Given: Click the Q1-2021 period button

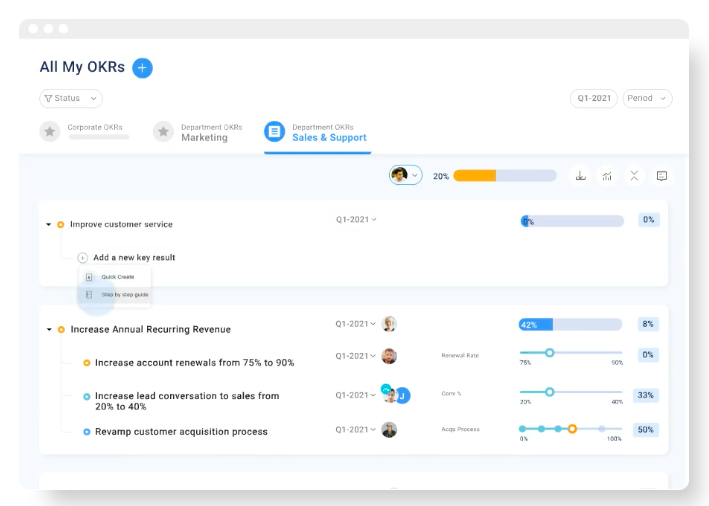Looking at the screenshot, I should (594, 98).
